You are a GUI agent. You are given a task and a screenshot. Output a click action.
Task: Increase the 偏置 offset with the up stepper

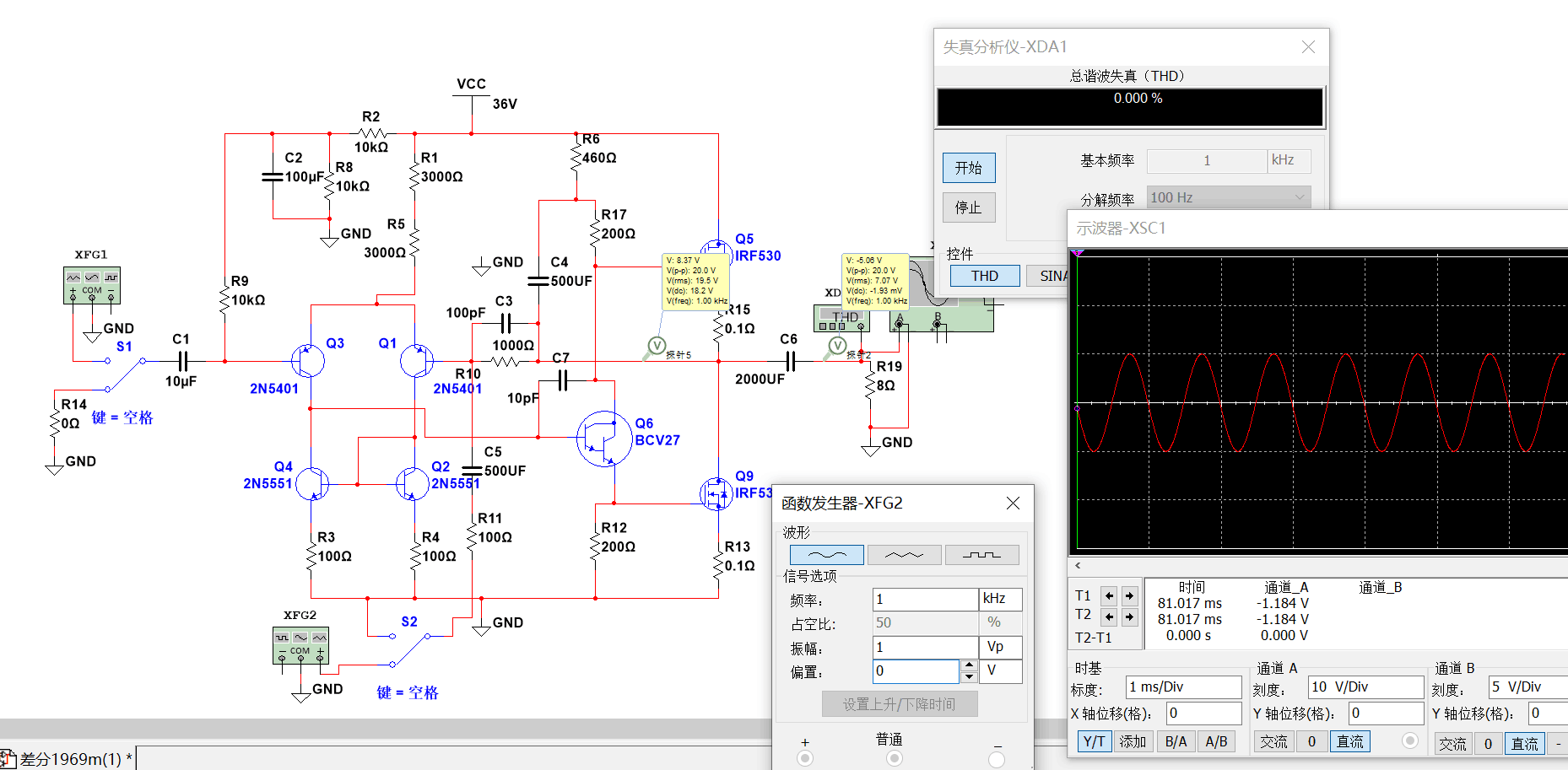[x=969, y=665]
